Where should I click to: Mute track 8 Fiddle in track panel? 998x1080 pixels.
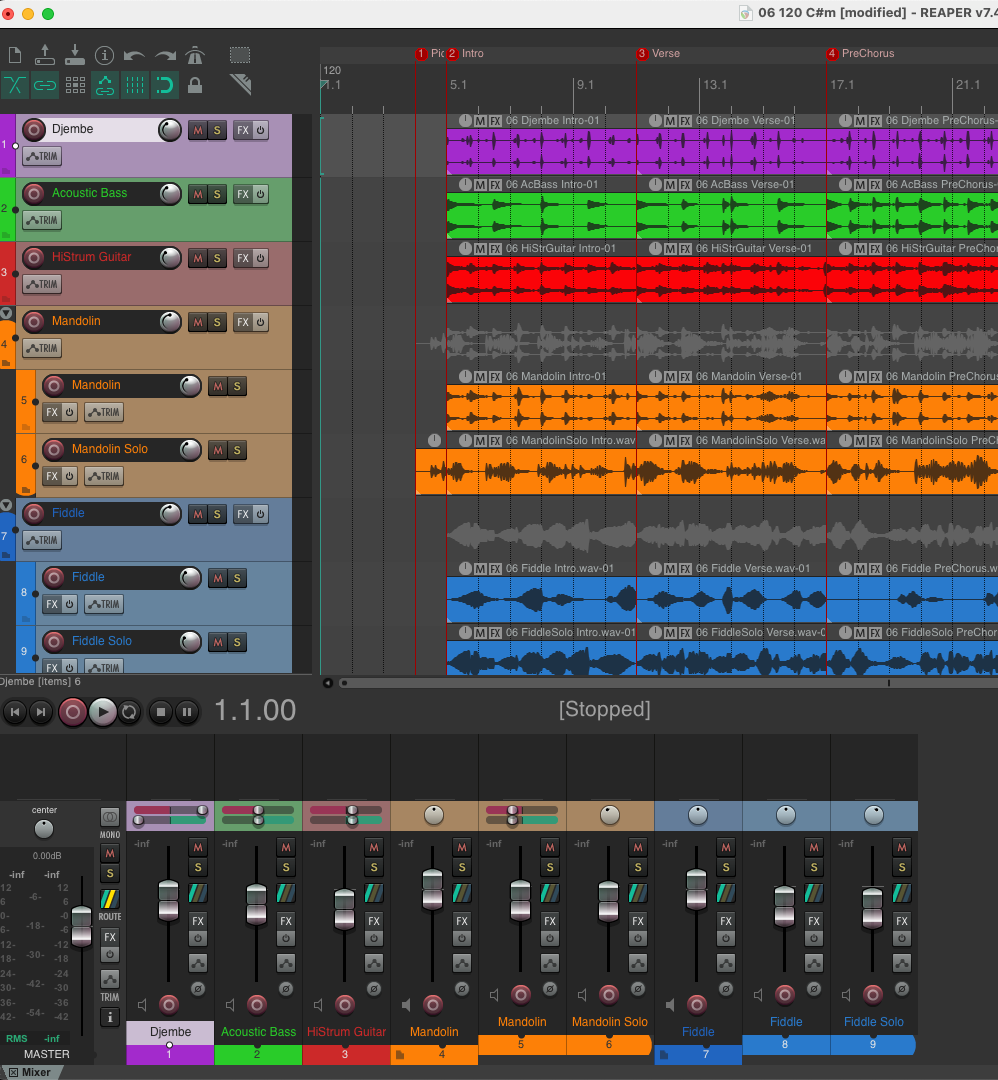218,579
